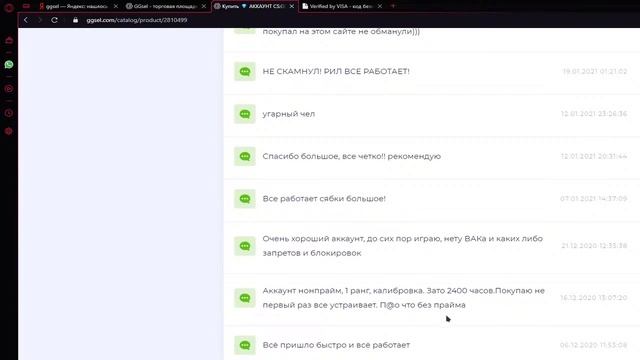Click the review starting 'Аккаунт нонпрайм, 1 ранг'
Screen dimensions: 640x360
[x=404, y=298]
